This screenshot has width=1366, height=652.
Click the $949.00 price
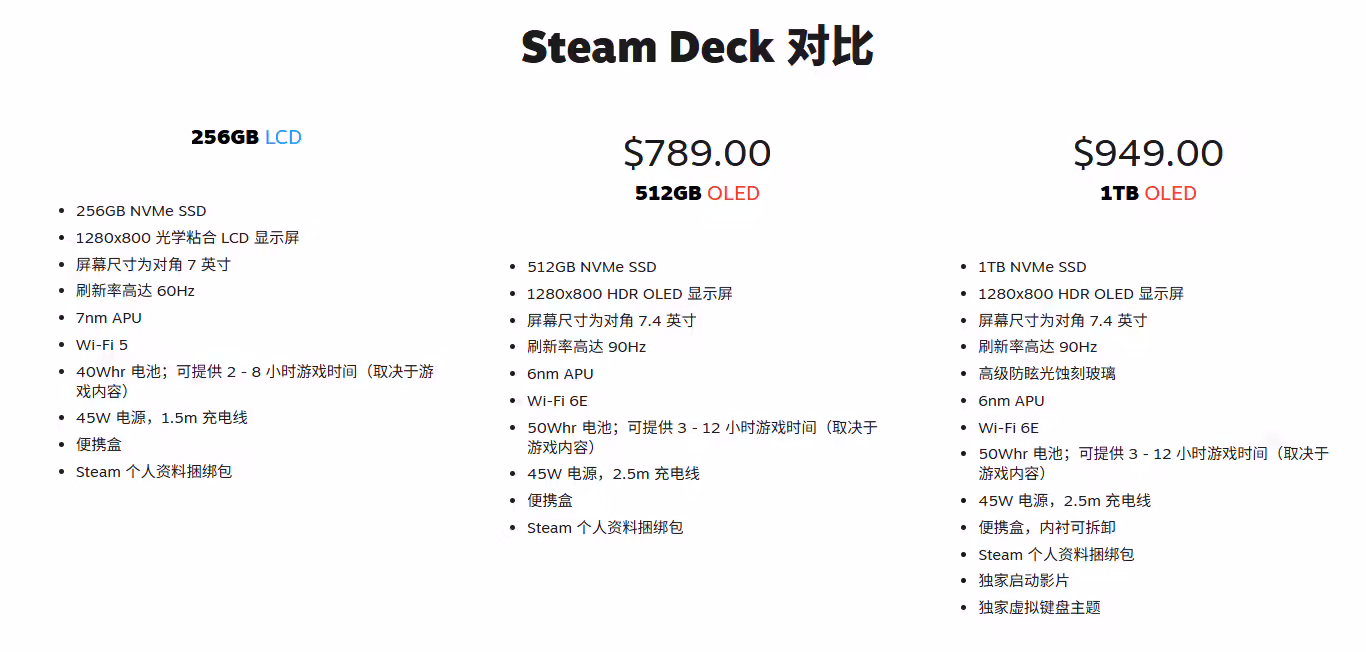pyautogui.click(x=1148, y=153)
